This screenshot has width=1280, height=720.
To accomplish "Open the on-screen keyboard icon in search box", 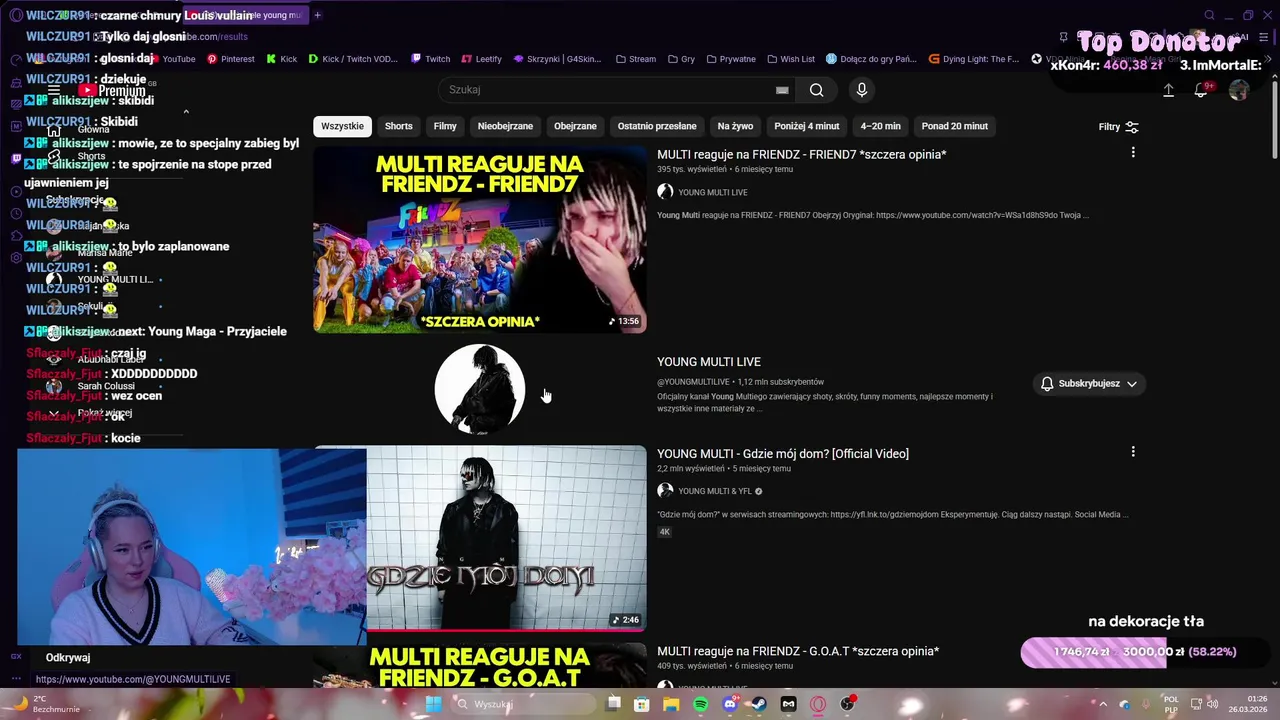I will (782, 90).
